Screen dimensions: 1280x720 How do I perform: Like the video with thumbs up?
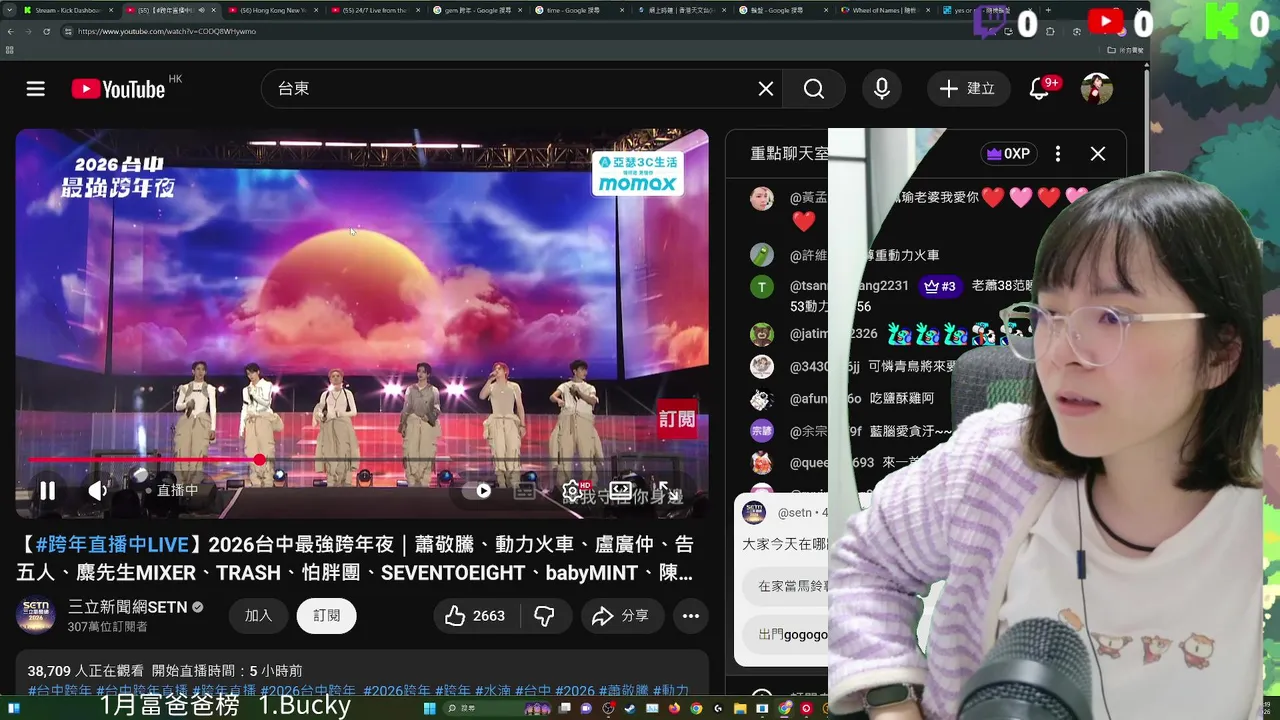click(x=475, y=616)
